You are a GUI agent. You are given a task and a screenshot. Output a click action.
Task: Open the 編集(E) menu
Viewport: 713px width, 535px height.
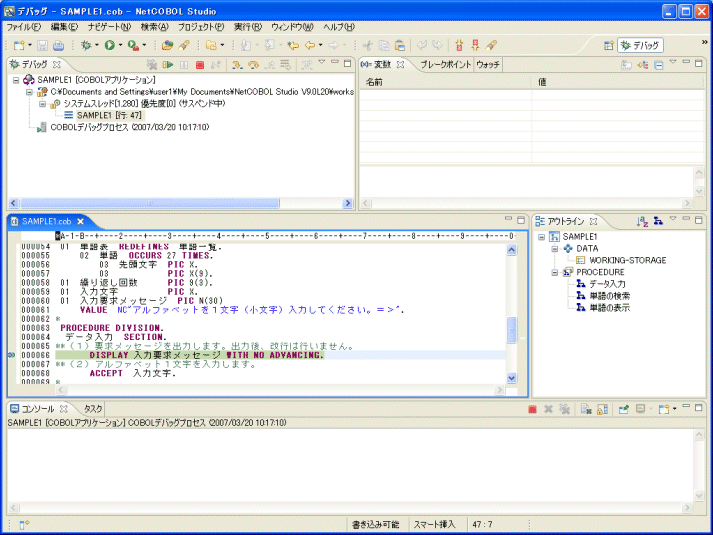(64, 27)
